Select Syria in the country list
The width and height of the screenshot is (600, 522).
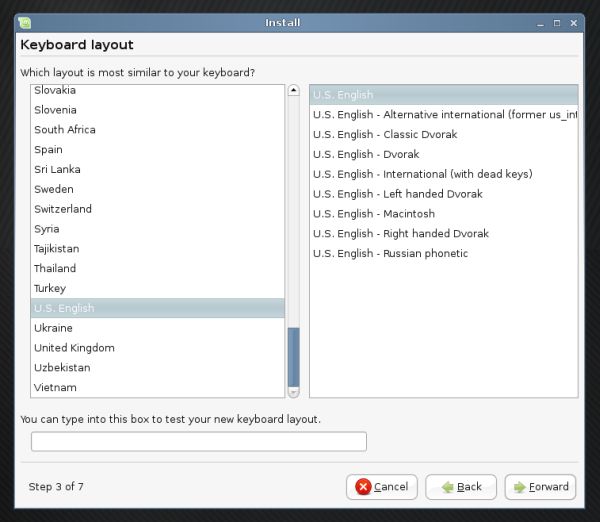157,229
